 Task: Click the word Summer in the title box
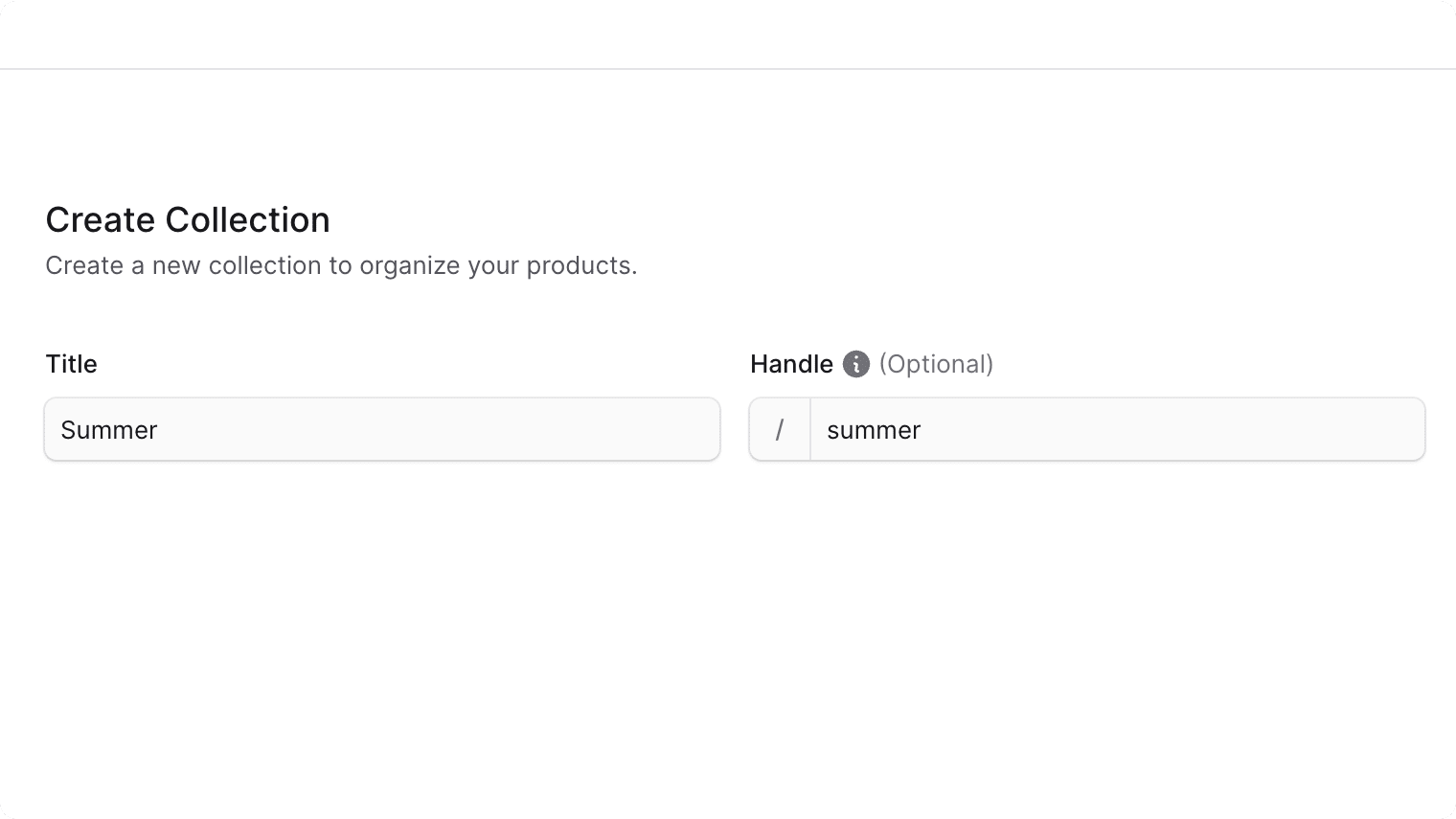pos(108,429)
